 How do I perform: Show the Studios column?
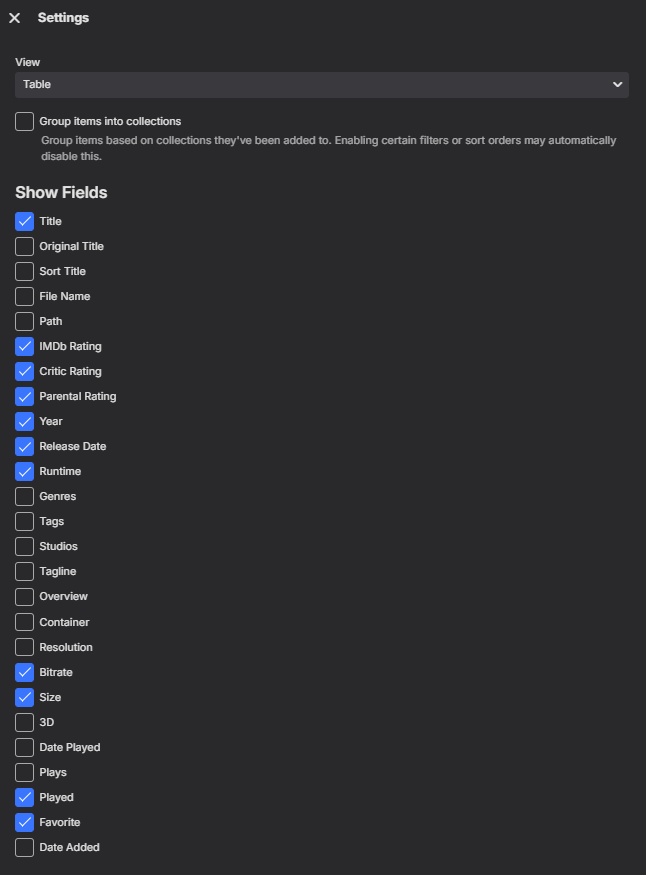click(24, 546)
